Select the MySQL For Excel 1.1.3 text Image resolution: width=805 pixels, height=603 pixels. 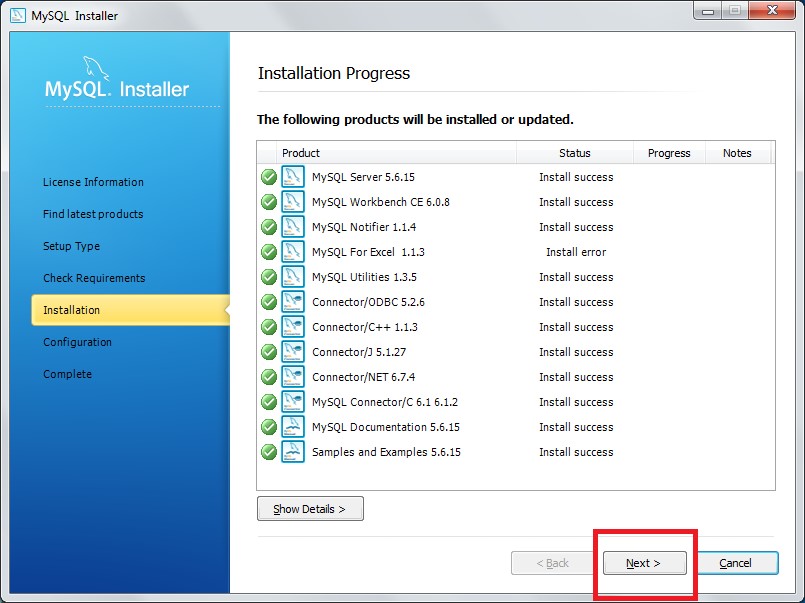(x=368, y=252)
